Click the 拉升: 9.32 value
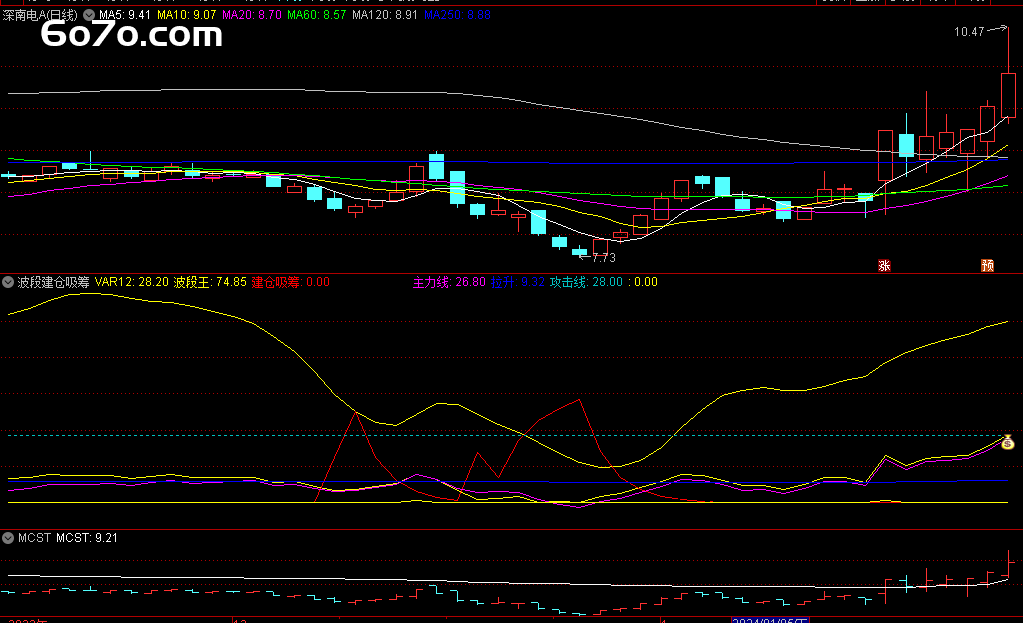Viewport: 1023px width, 623px height. 518,282
